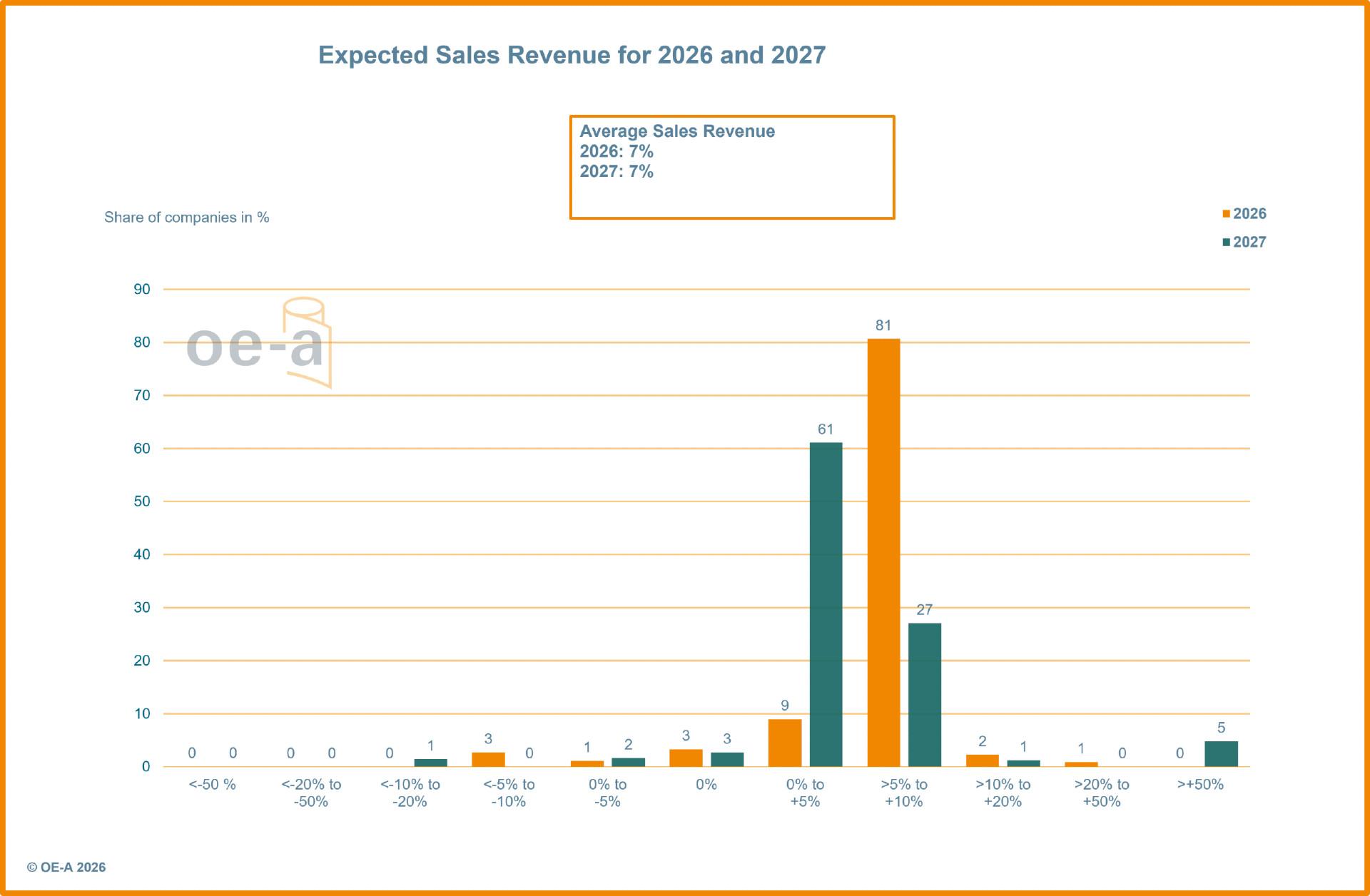Click the orange bar in '0%' group
This screenshot has width=1370, height=896.
tap(686, 758)
